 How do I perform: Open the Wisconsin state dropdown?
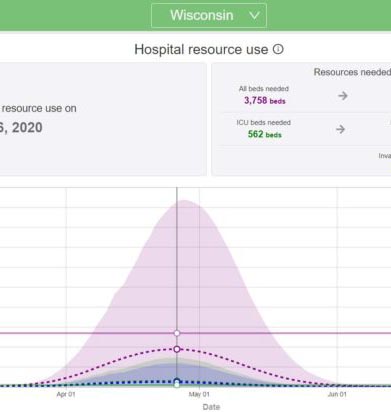209,15
